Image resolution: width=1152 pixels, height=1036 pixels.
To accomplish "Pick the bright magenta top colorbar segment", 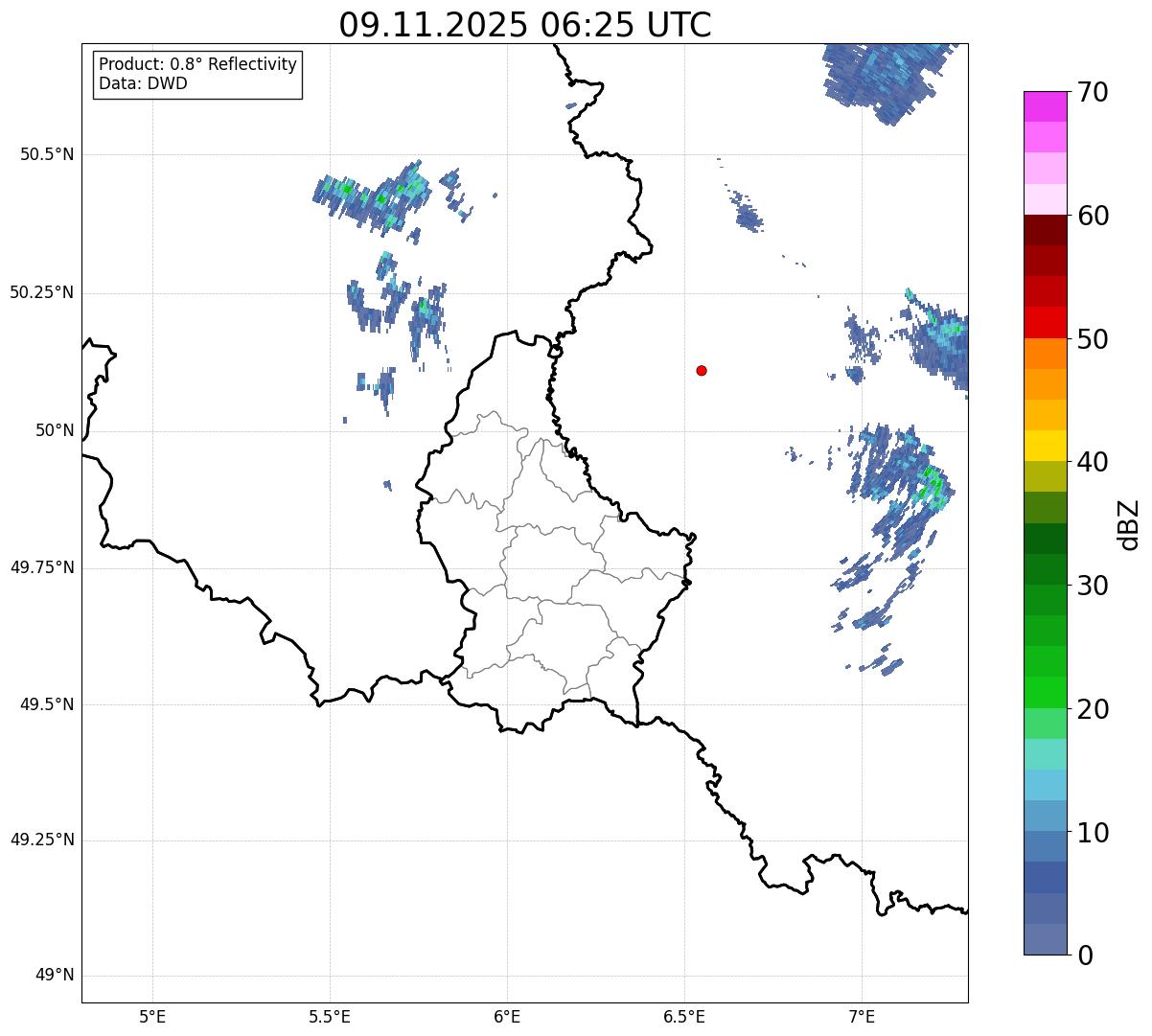I will (1045, 106).
